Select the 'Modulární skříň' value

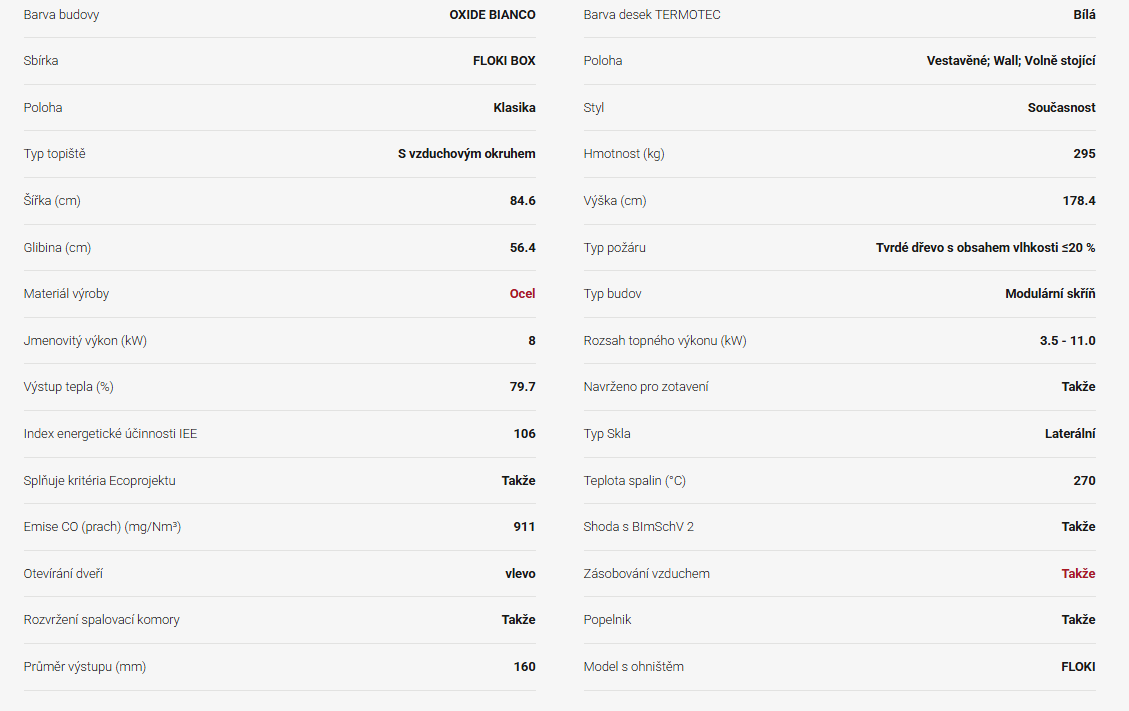(1050, 294)
